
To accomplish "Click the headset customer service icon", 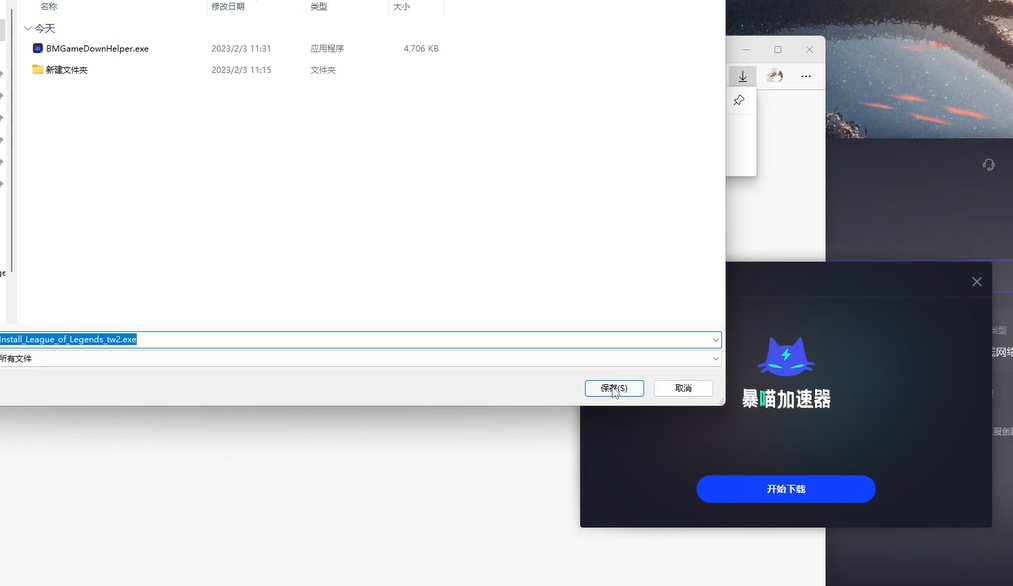I will 988,165.
